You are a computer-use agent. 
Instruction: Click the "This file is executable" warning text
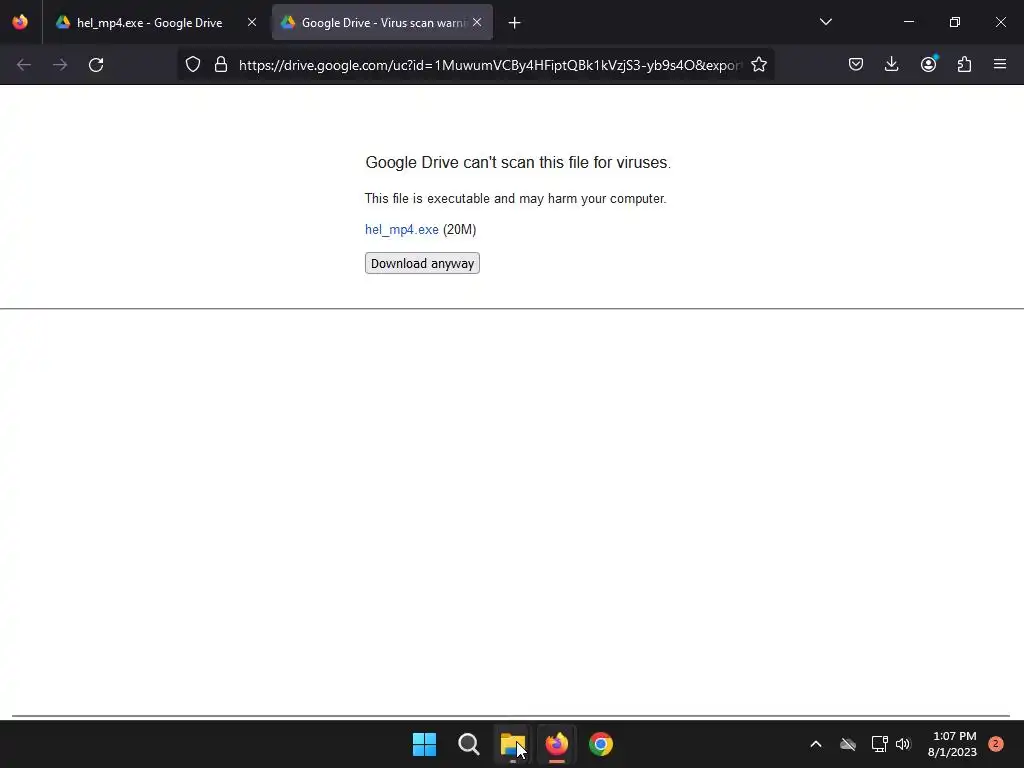click(515, 199)
